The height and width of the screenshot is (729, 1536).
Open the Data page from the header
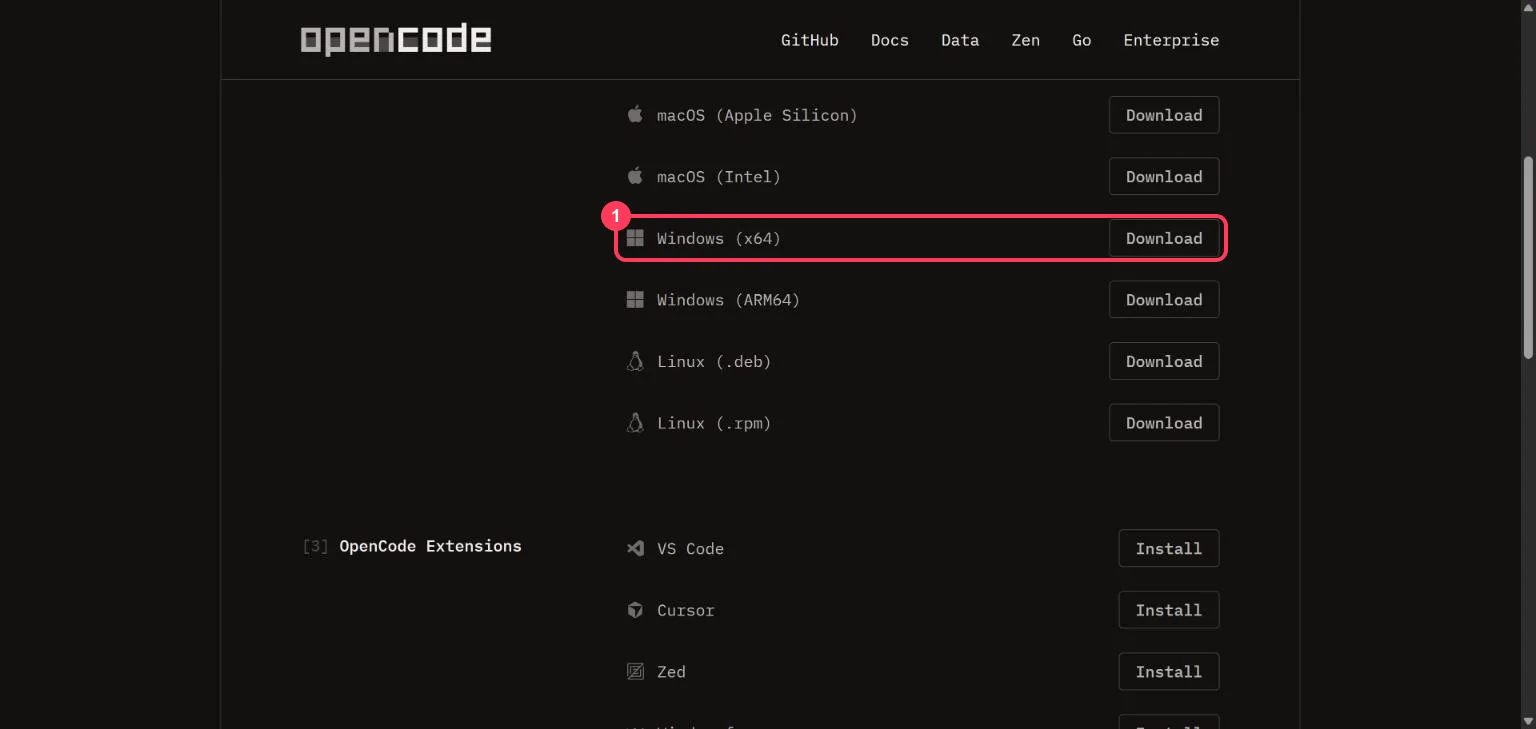click(960, 40)
